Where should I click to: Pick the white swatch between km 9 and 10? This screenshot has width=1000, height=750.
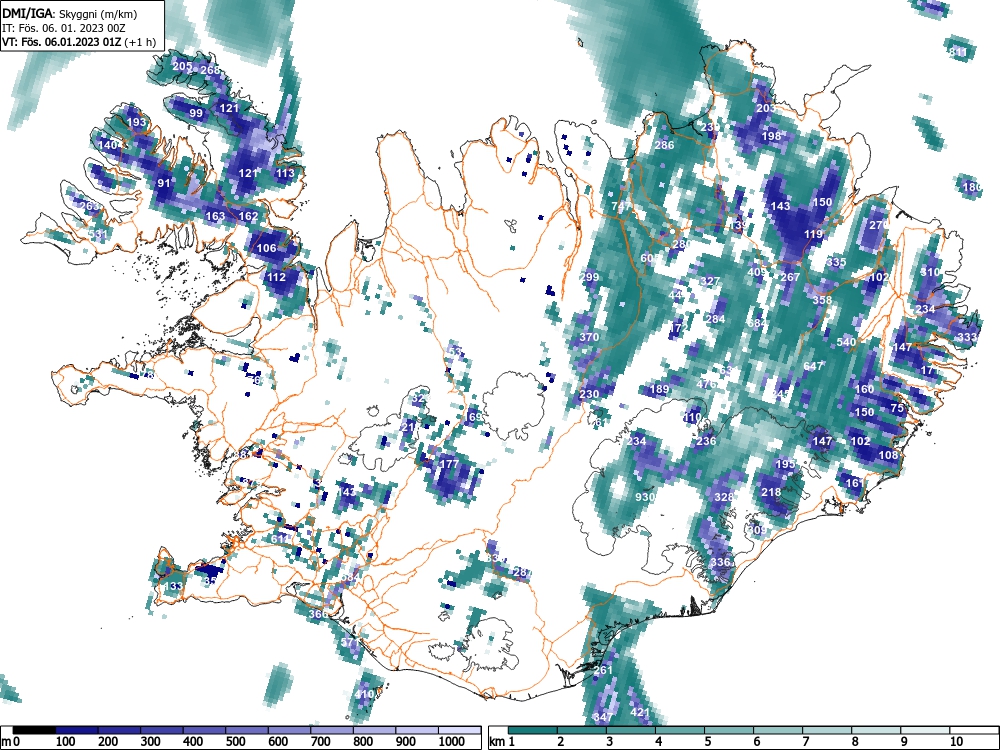pyautogui.click(x=925, y=730)
